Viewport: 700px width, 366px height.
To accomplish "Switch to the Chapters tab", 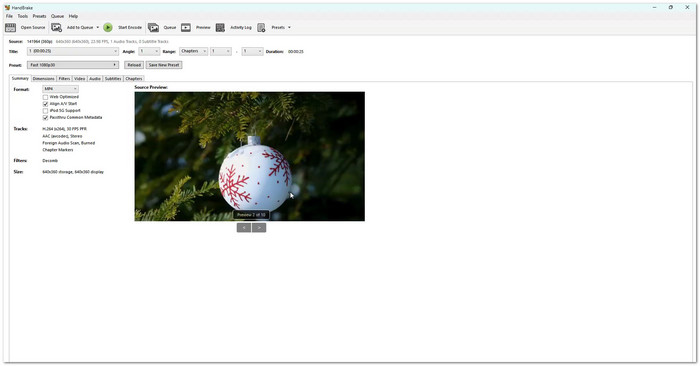I will point(133,79).
